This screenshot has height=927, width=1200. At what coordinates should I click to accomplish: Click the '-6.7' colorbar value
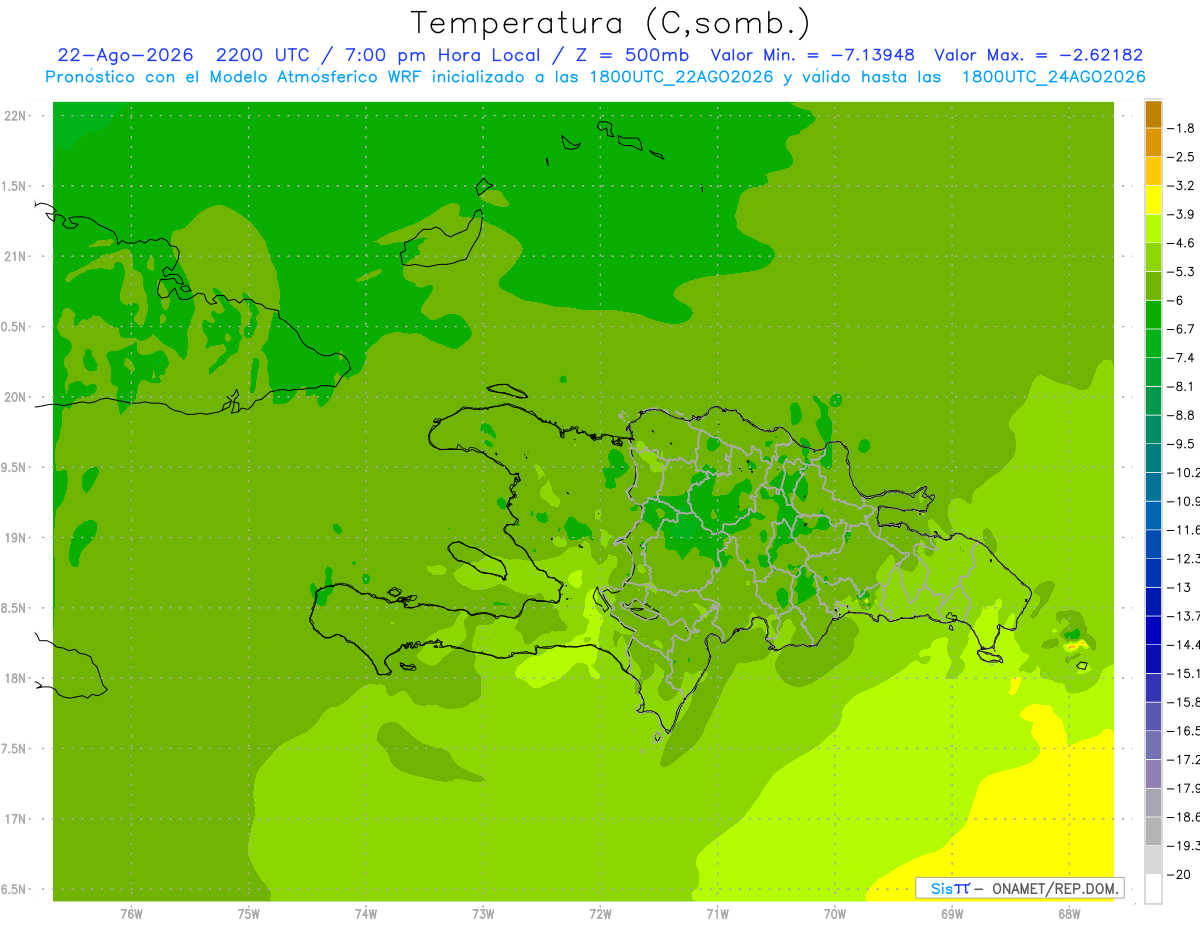pos(1181,328)
